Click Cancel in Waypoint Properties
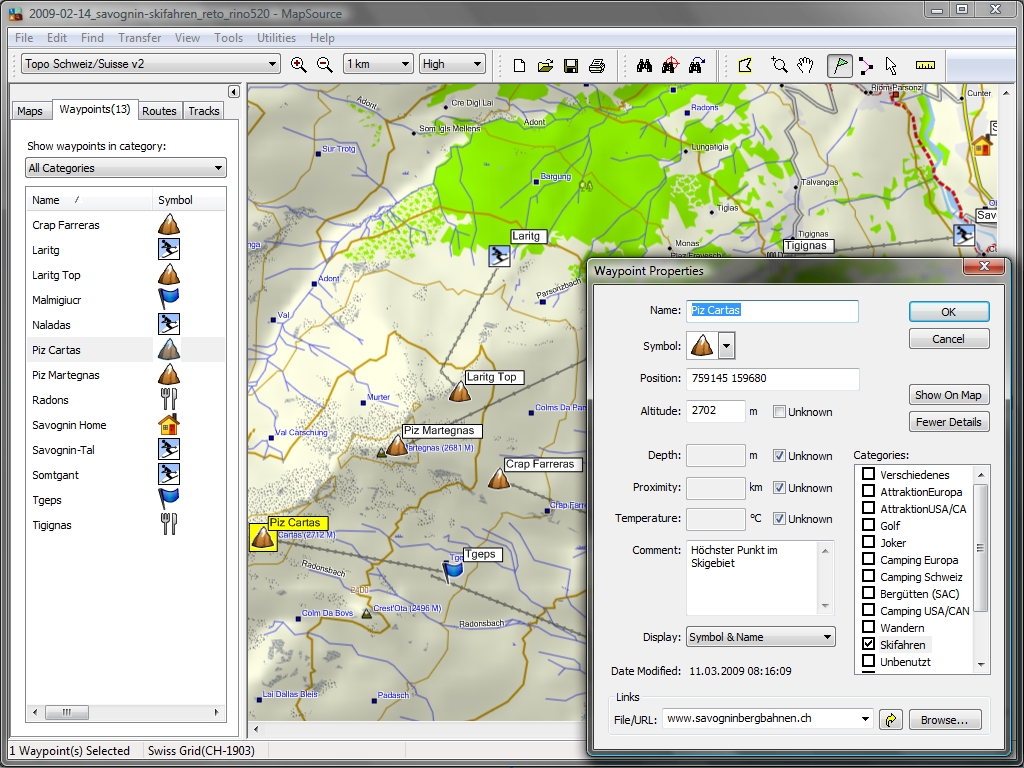 click(x=949, y=339)
